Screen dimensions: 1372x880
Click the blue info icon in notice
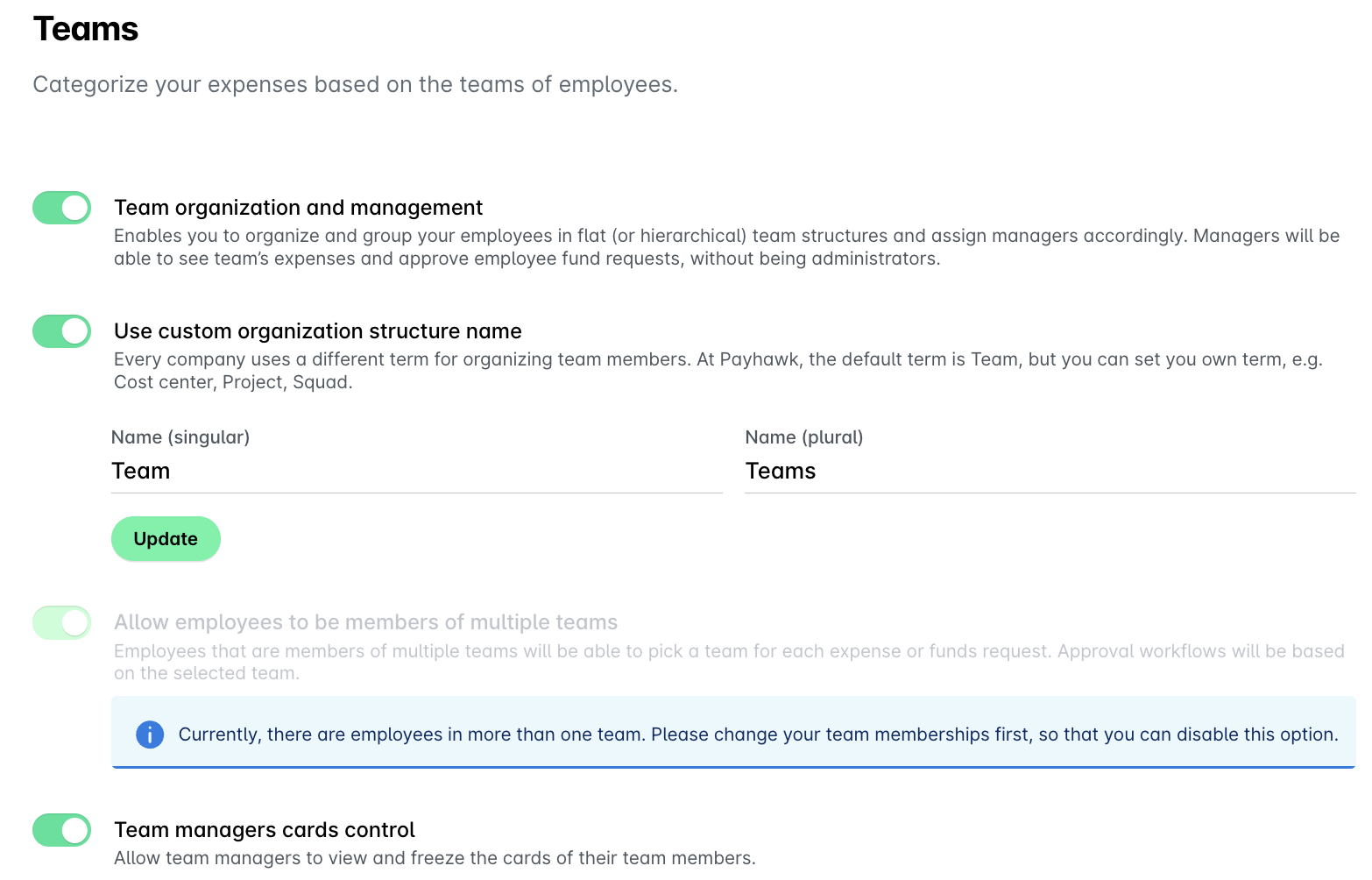pos(150,735)
